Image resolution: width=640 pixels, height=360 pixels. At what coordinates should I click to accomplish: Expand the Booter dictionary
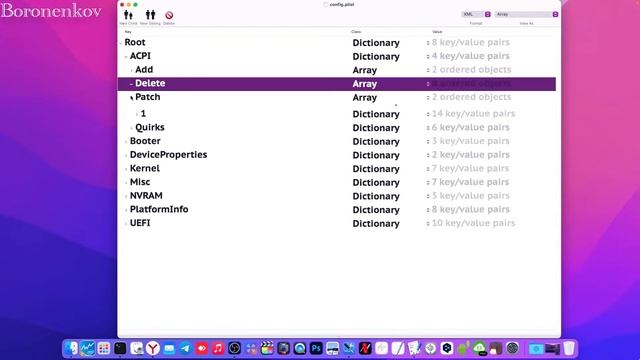[126, 142]
